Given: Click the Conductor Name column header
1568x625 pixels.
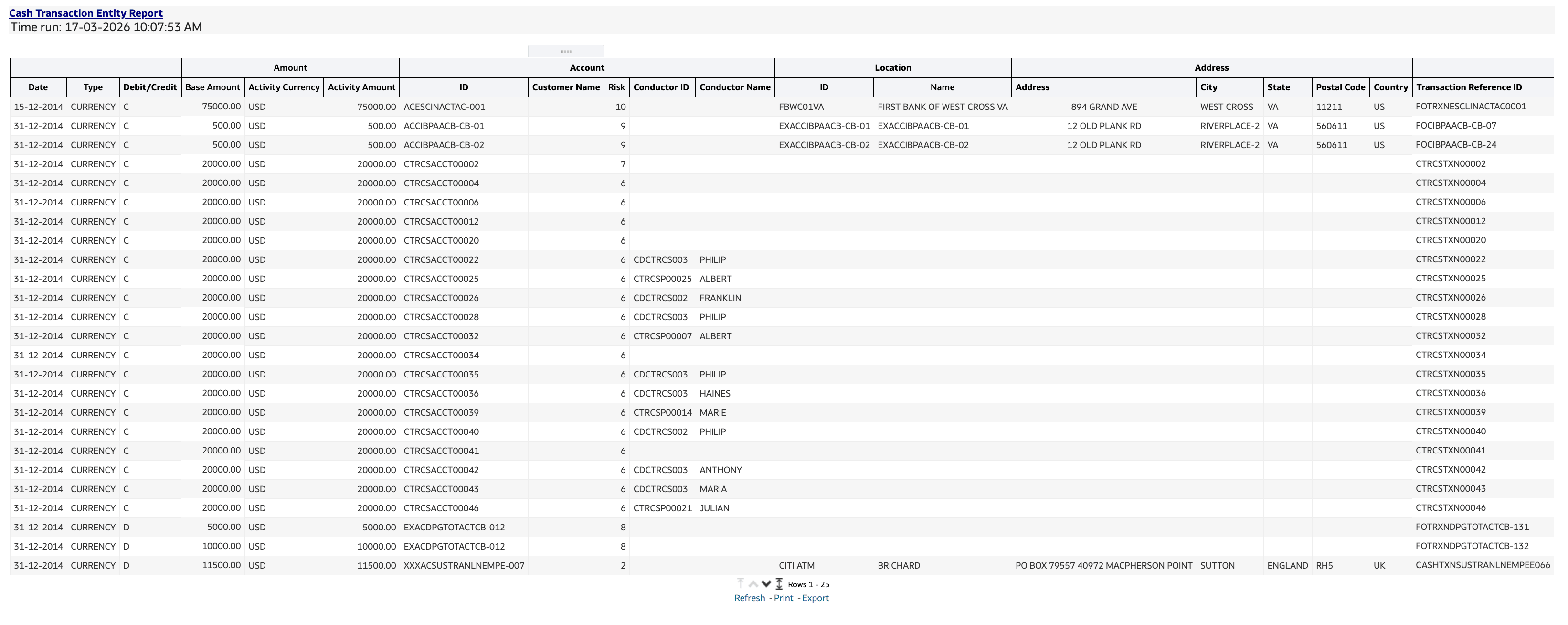Looking at the screenshot, I should 735,87.
